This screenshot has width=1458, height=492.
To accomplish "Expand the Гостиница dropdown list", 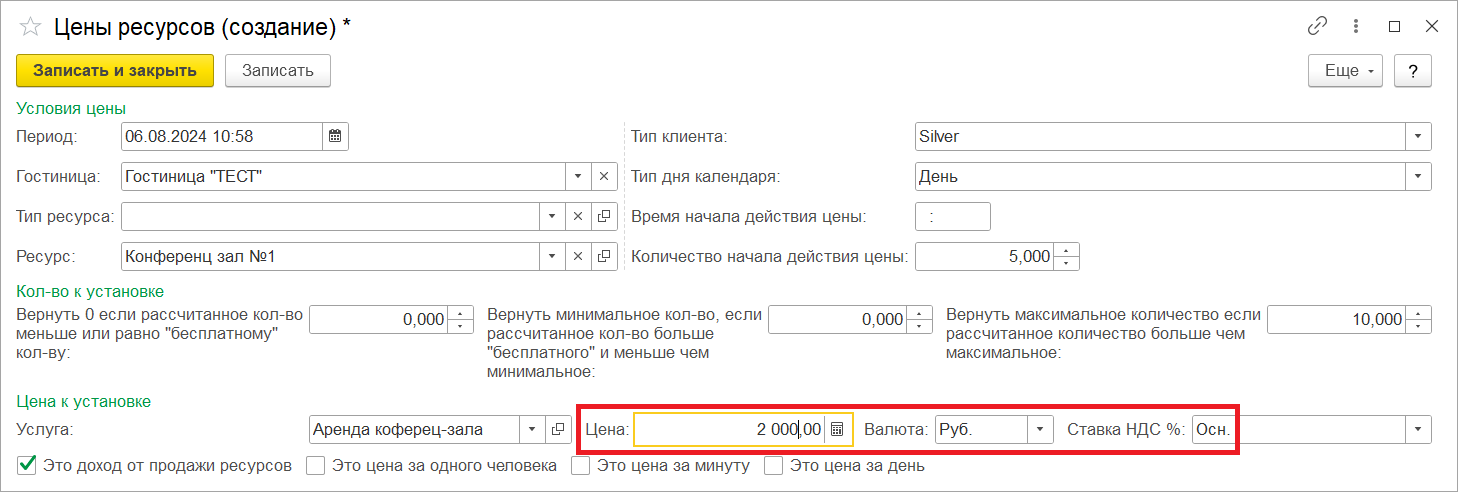I will pos(577,176).
